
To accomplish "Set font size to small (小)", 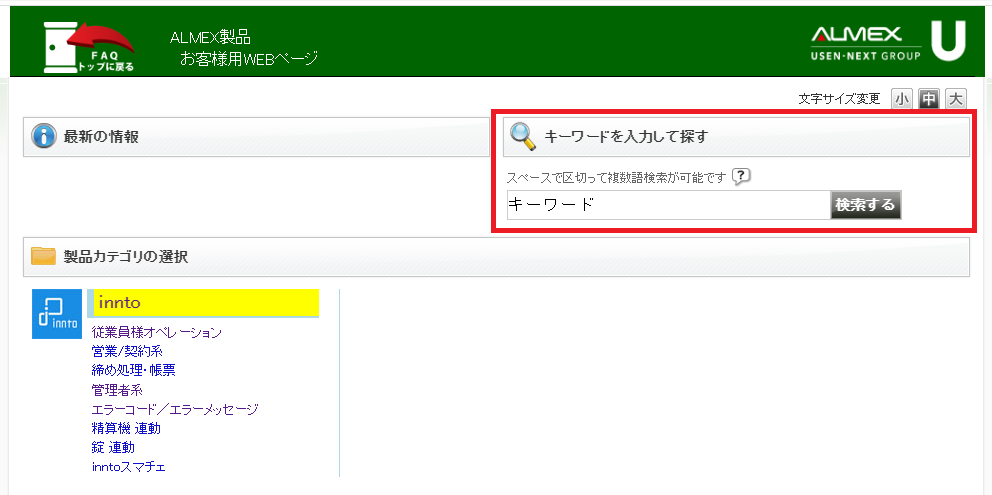I will click(x=902, y=99).
